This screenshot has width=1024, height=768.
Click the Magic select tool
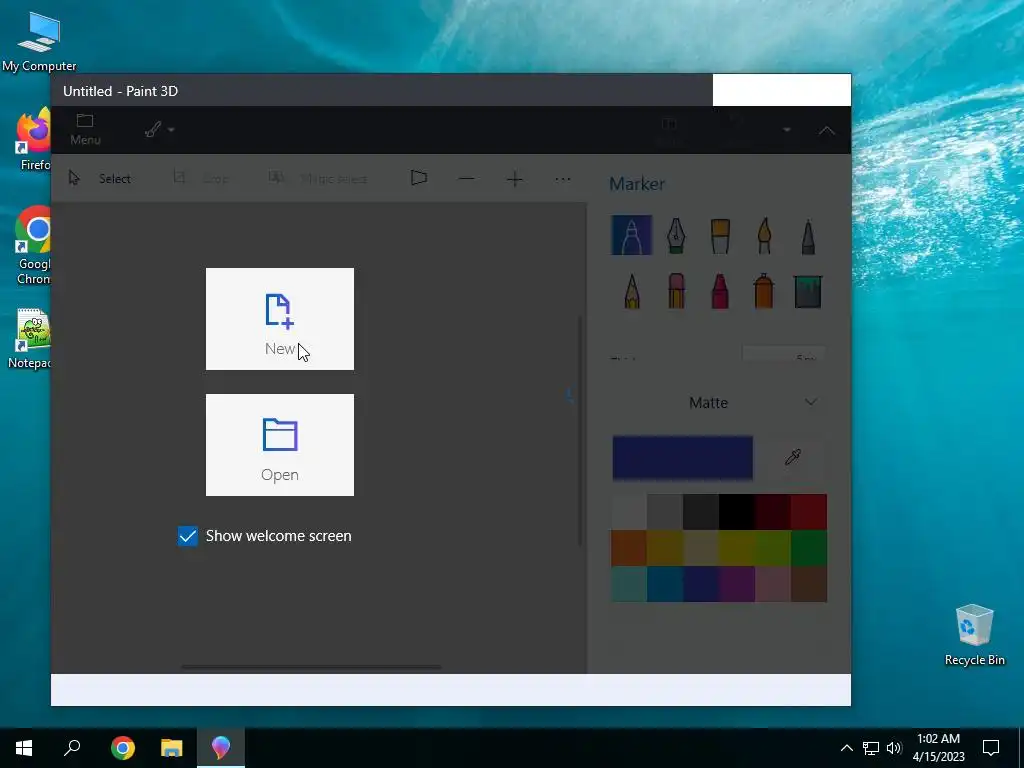pyautogui.click(x=318, y=178)
